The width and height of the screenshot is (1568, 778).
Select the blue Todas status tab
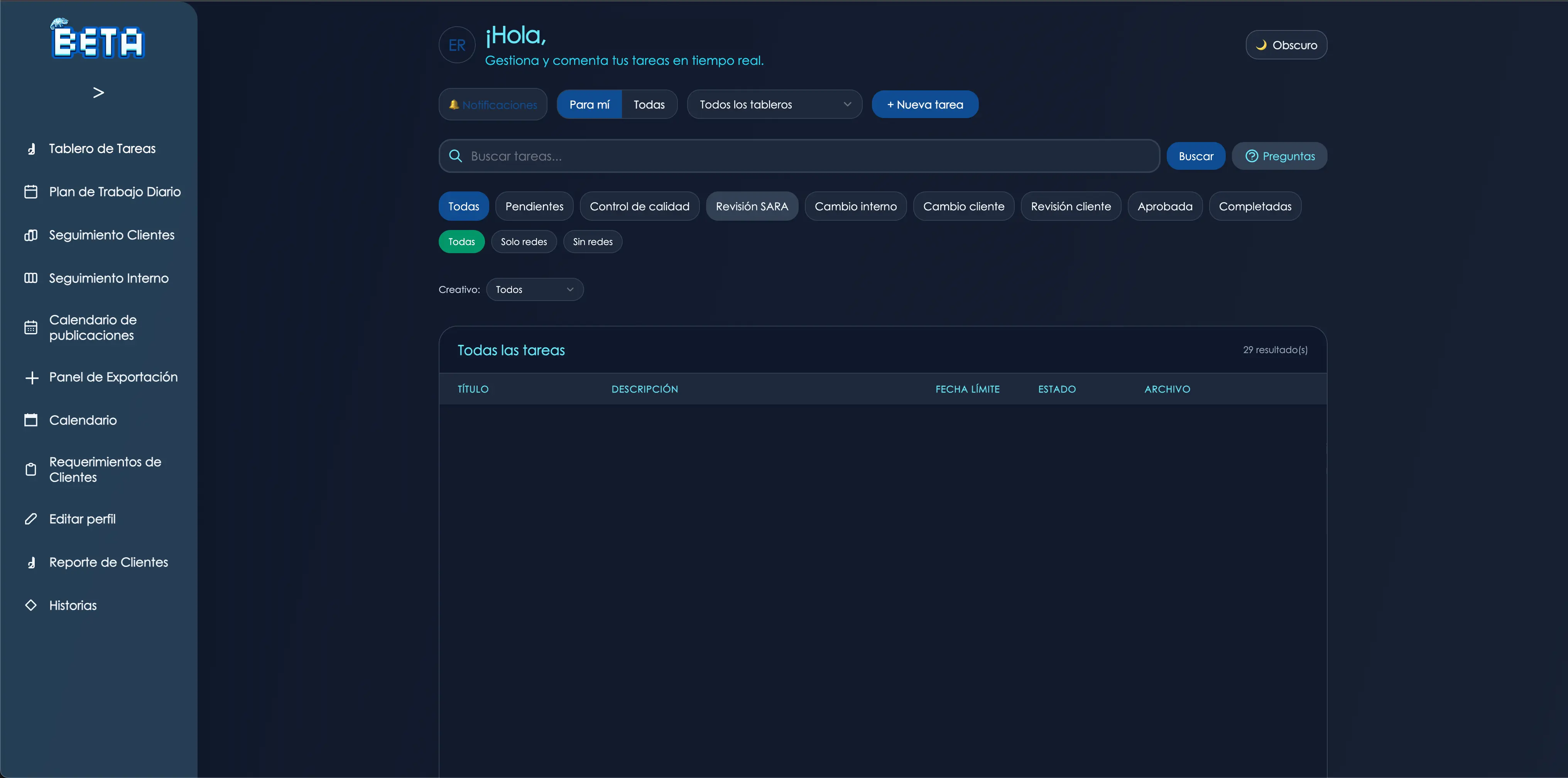(464, 206)
